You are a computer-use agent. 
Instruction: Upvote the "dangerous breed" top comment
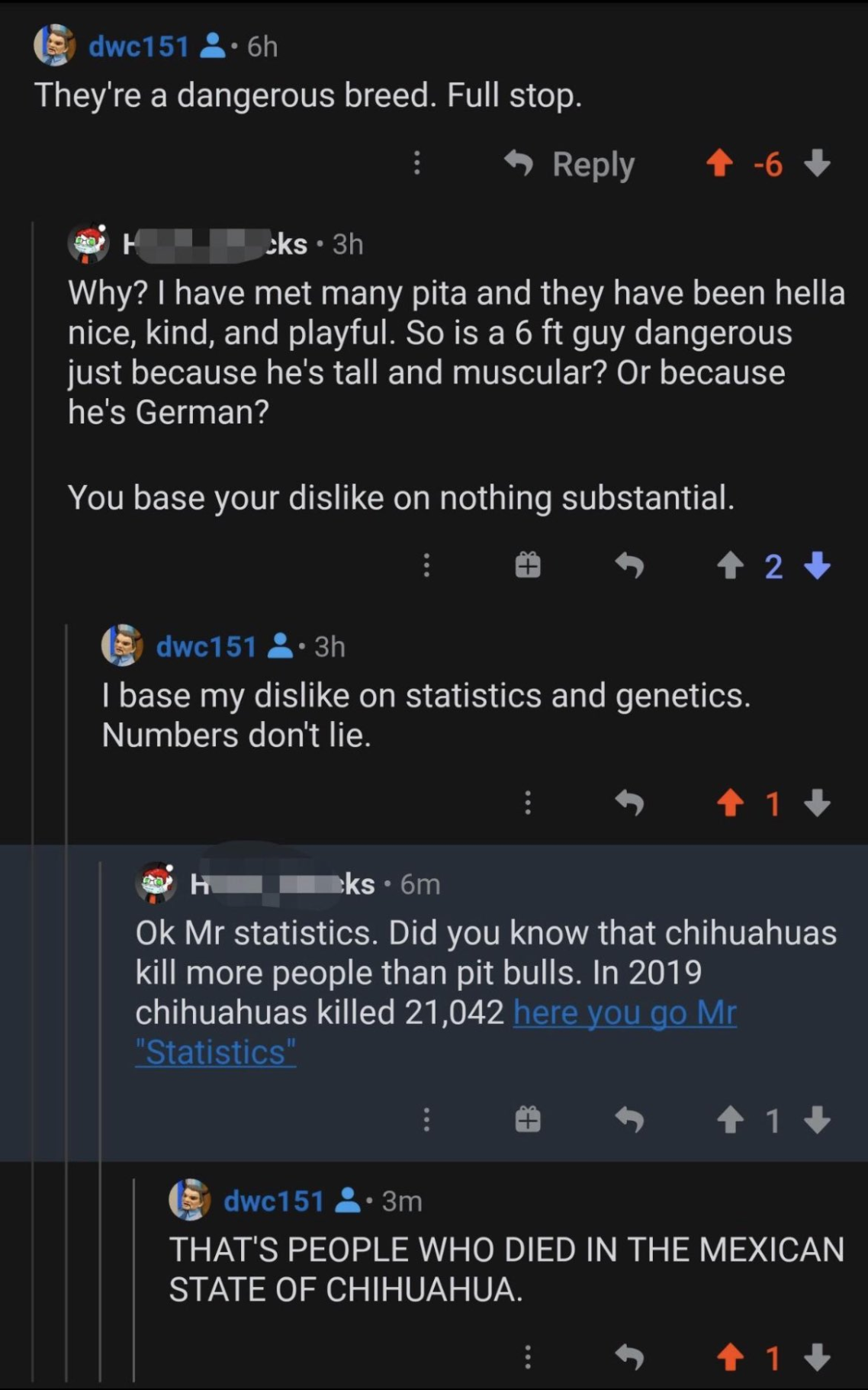point(719,163)
